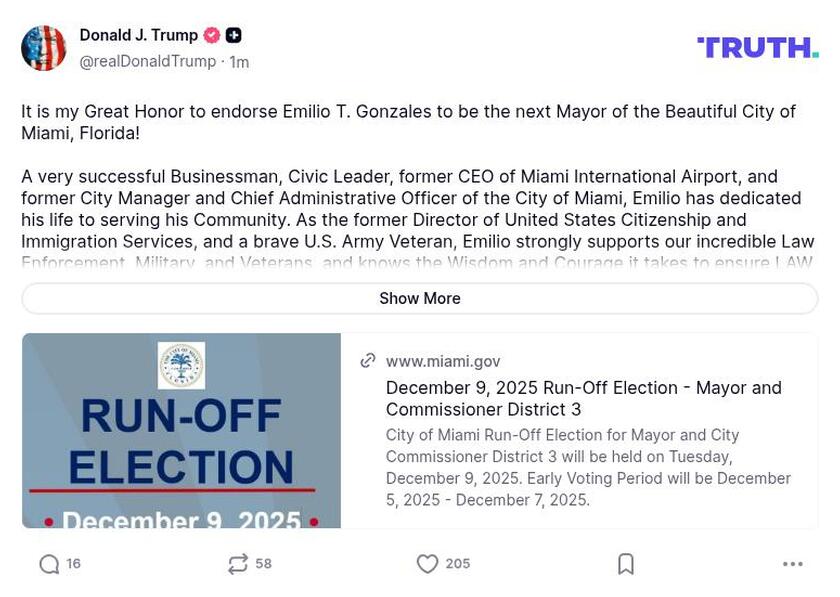Screen dimensions: 840x597
Task: Click Show More to expand the post
Action: click(x=419, y=298)
